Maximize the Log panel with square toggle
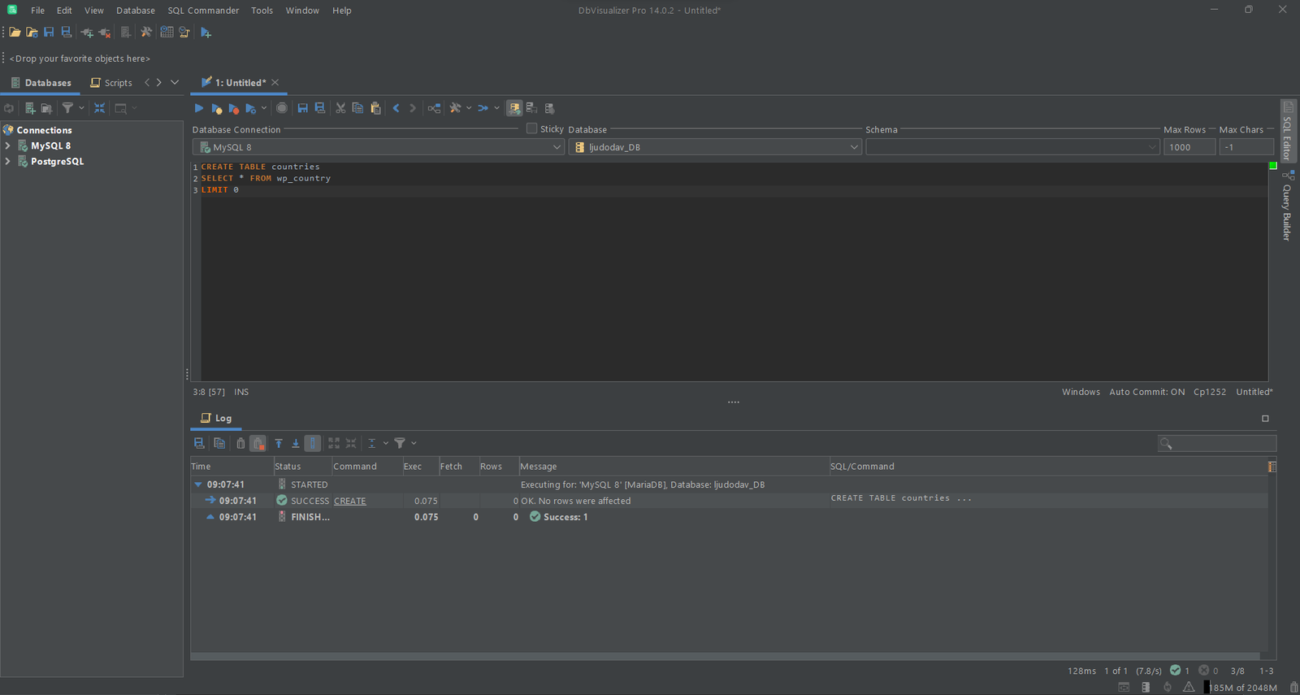The width and height of the screenshot is (1300, 695). (1265, 418)
